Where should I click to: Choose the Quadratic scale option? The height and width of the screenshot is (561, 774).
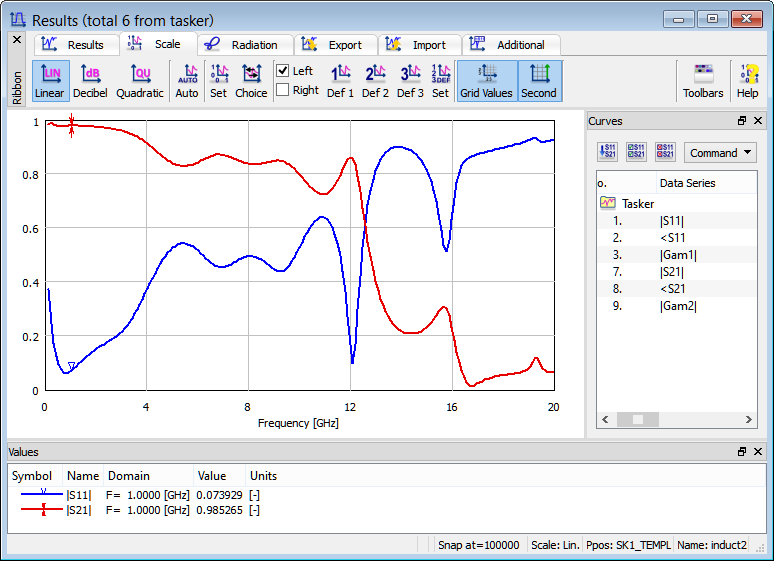[140, 80]
